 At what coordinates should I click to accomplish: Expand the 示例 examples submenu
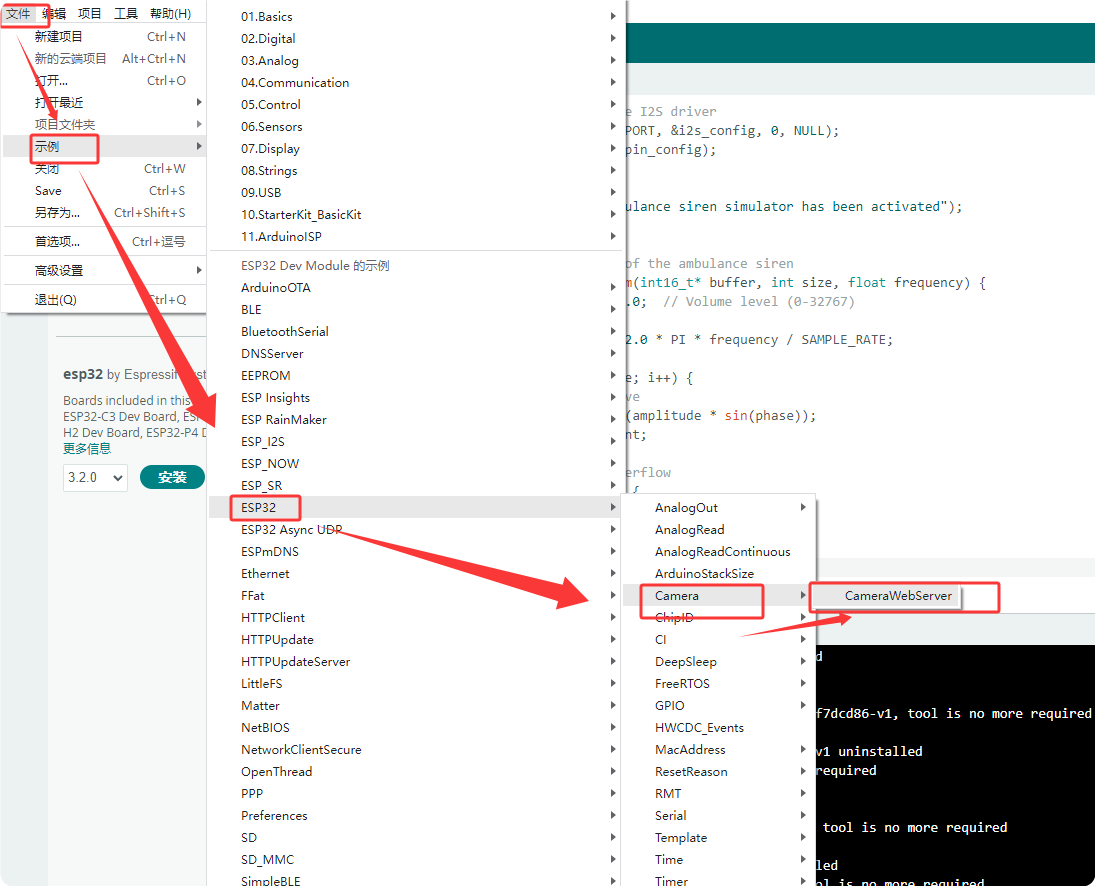[x=105, y=147]
